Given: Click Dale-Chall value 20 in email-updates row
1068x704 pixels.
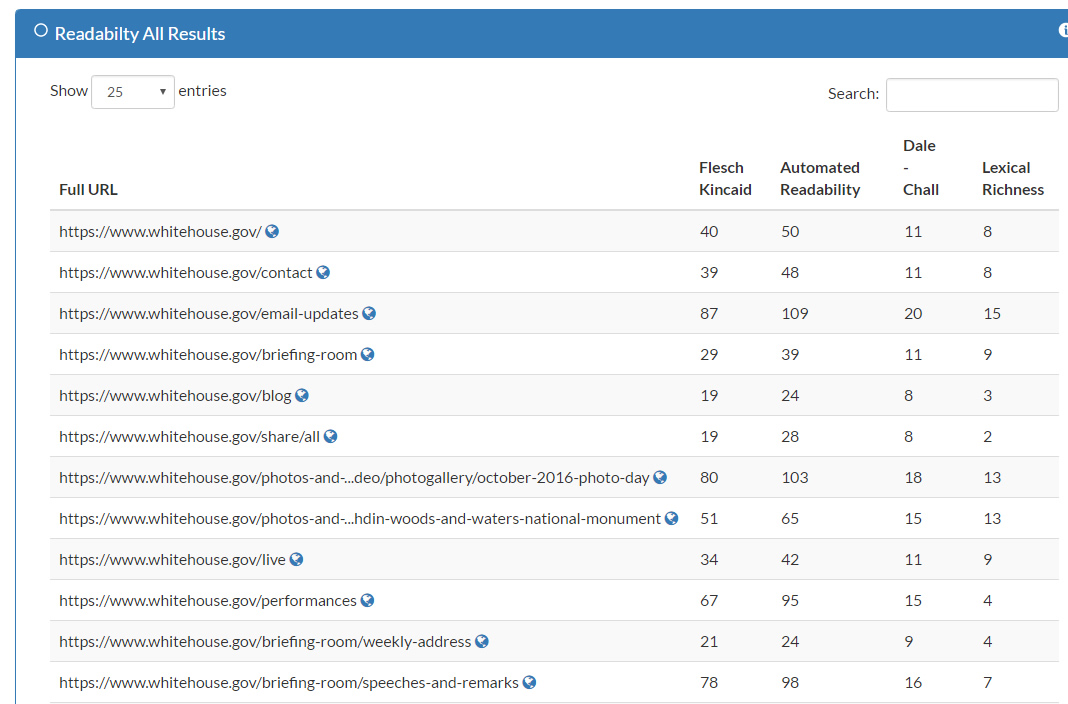Looking at the screenshot, I should click(913, 313).
